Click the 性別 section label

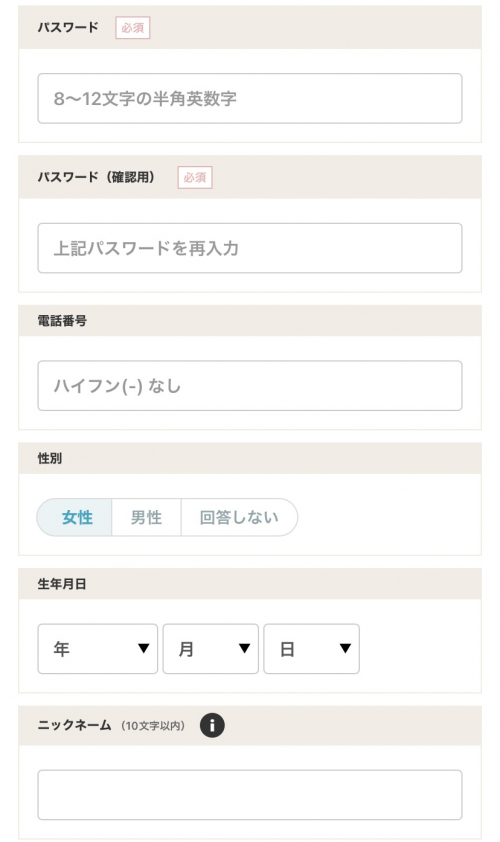click(50, 459)
